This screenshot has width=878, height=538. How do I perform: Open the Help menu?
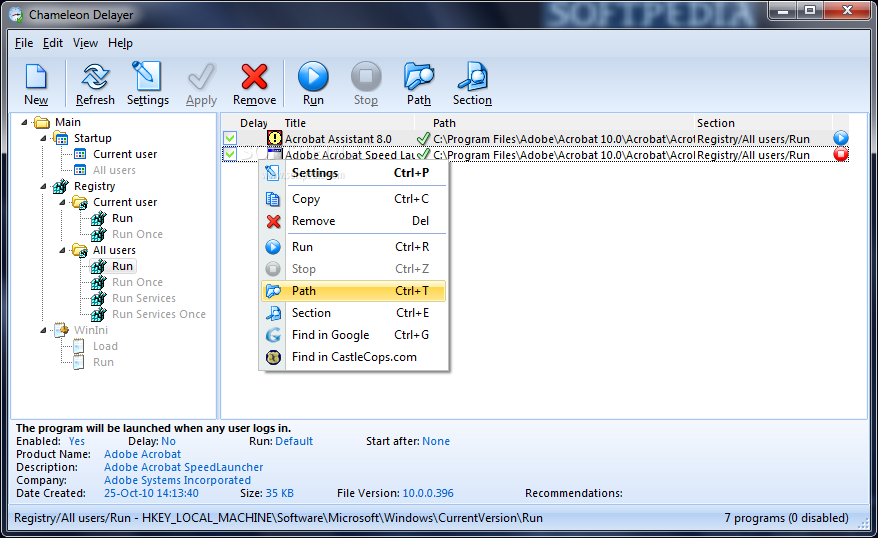coord(120,43)
